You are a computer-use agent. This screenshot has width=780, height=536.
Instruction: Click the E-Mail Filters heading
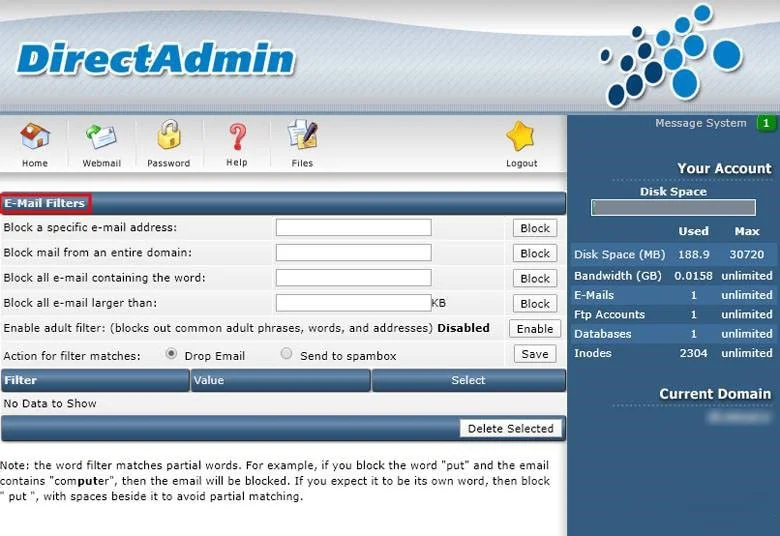click(x=45, y=203)
